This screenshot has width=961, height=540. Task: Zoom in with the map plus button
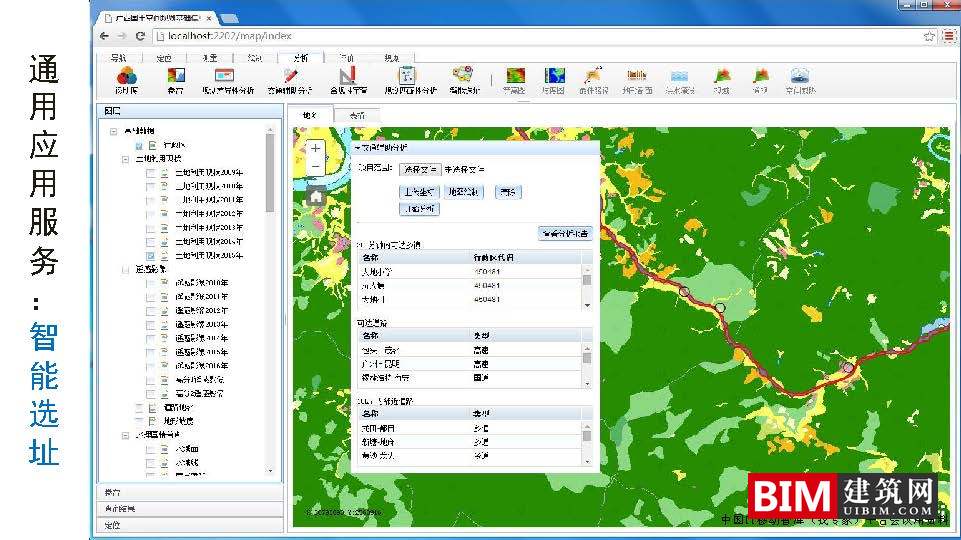coord(316,148)
